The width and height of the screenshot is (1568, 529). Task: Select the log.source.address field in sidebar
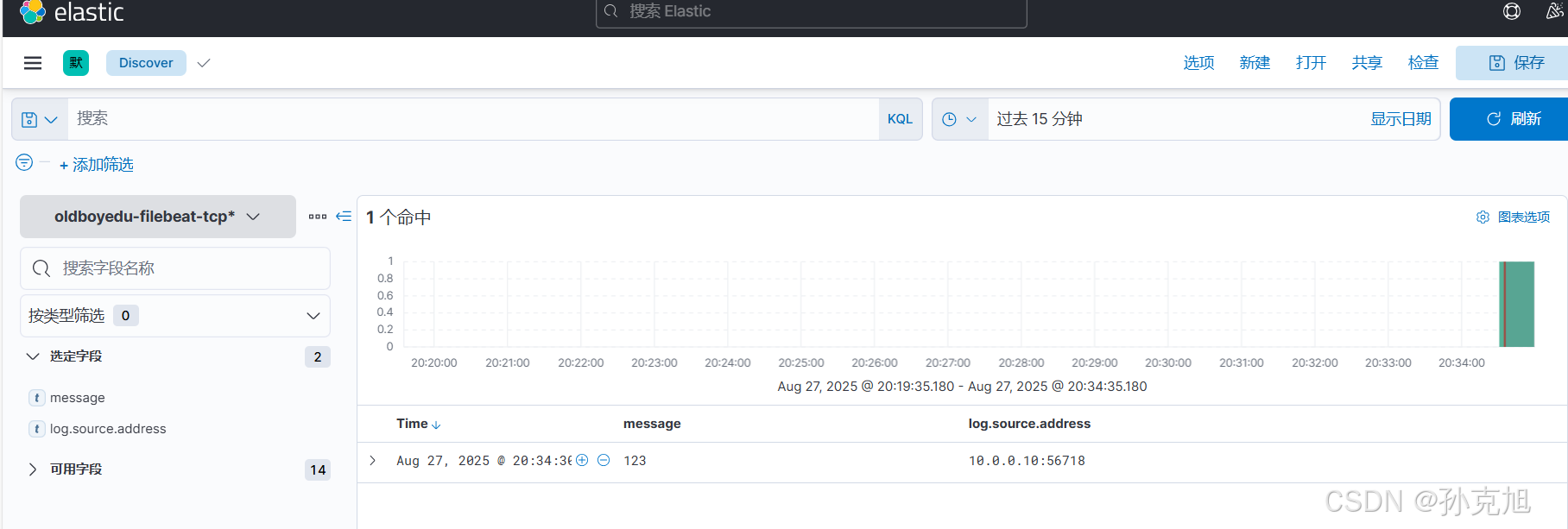coord(108,429)
